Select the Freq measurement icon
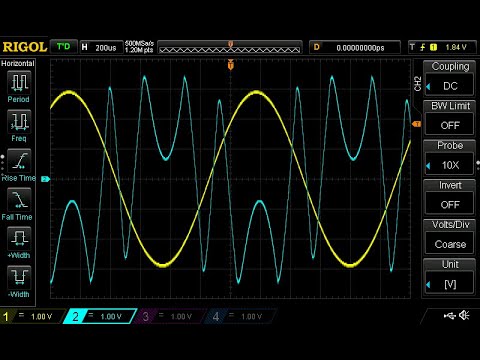 pyautogui.click(x=19, y=121)
